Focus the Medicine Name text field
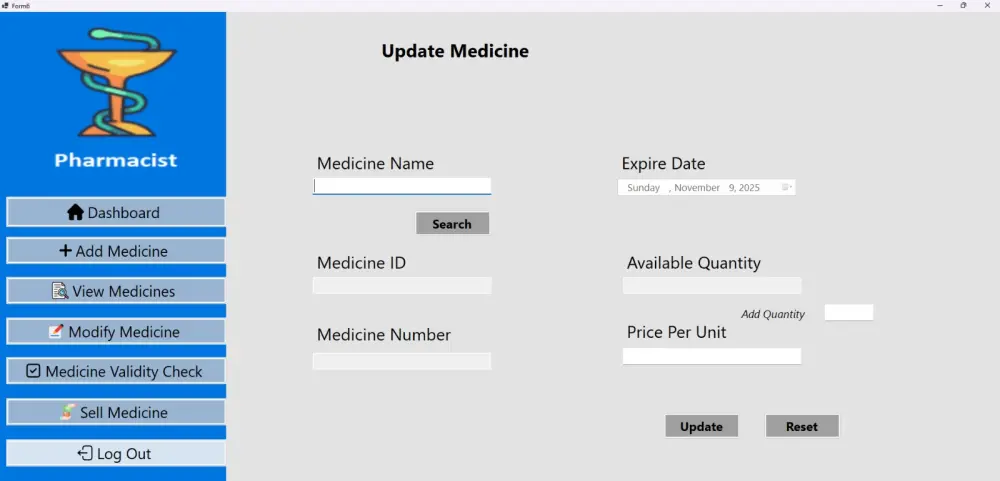Viewport: 1000px width, 481px height. point(402,186)
